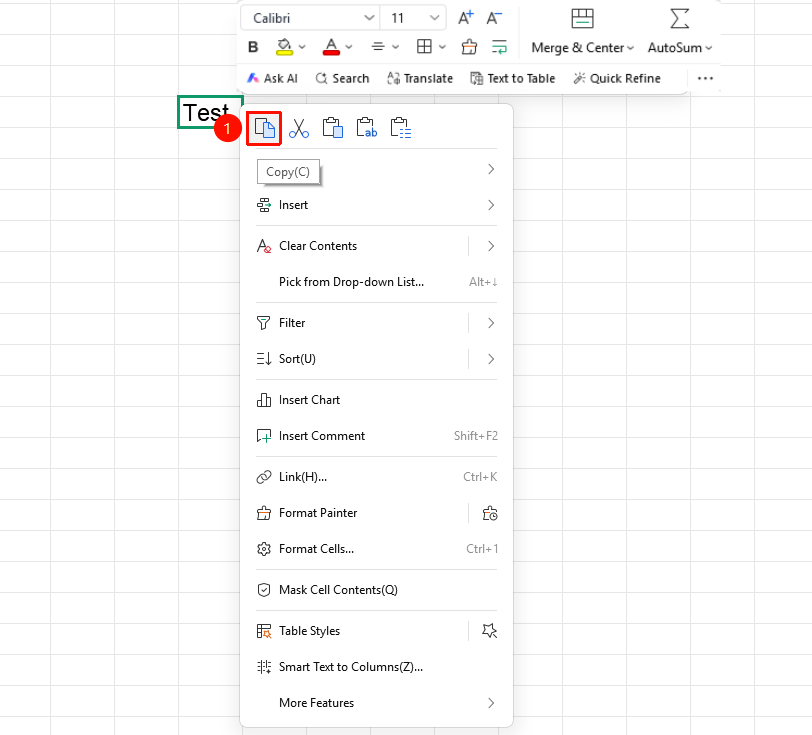Viewport: 812px width, 735px height.
Task: Click the borders icon
Action: (x=424, y=47)
